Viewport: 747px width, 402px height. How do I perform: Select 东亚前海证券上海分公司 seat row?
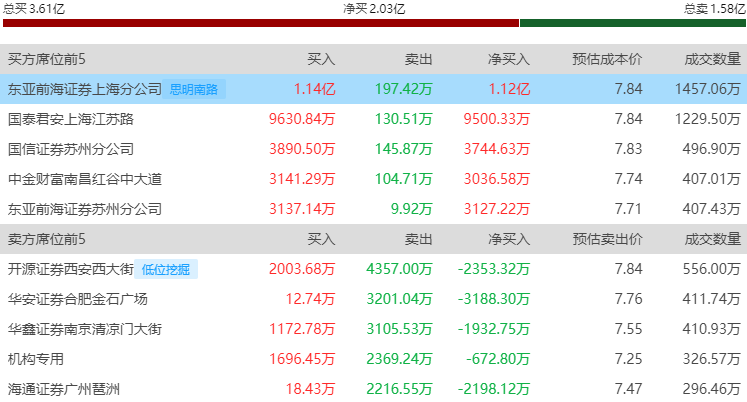(374, 89)
